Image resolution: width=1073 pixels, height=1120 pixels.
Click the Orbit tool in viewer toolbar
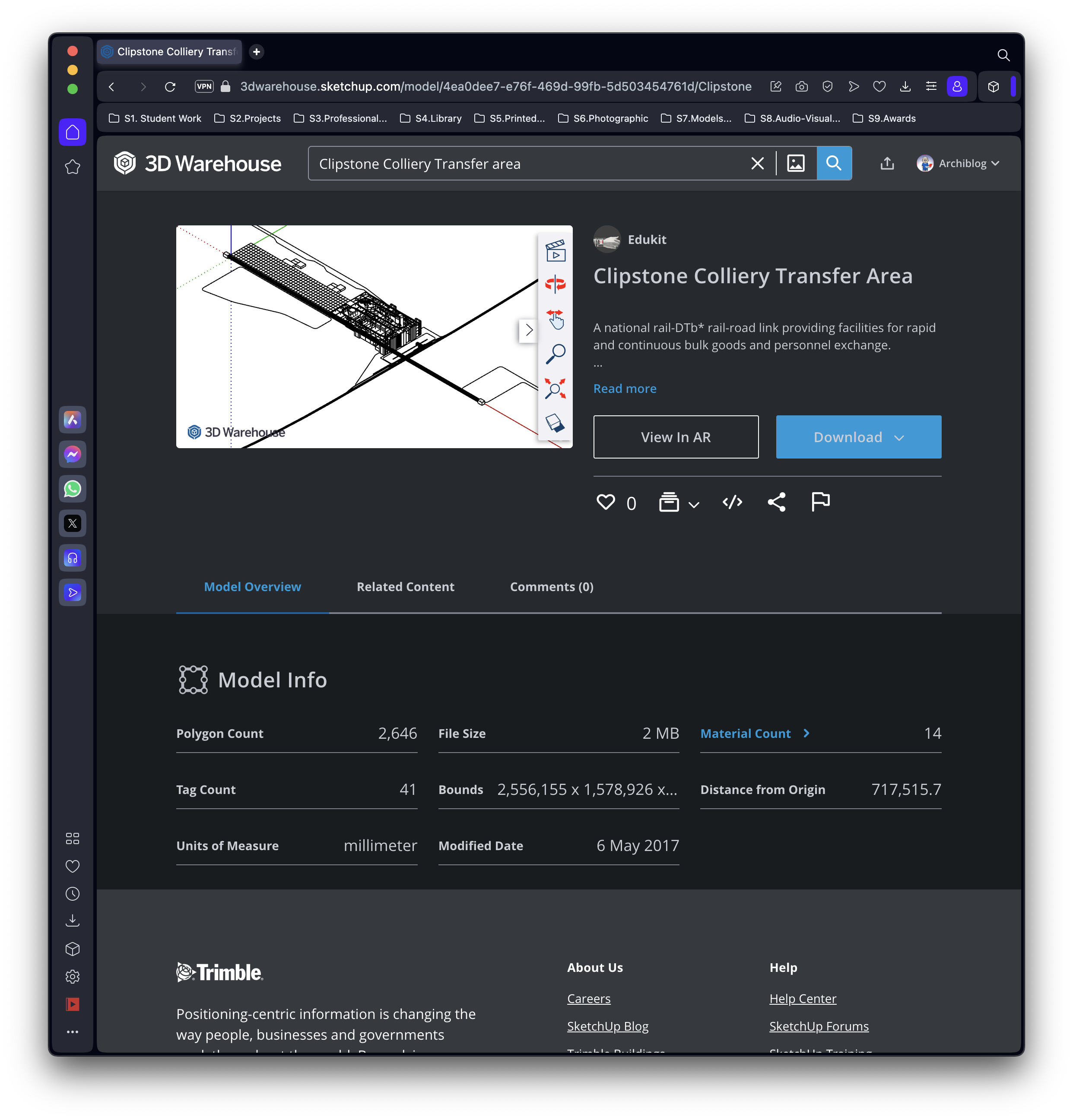point(555,284)
